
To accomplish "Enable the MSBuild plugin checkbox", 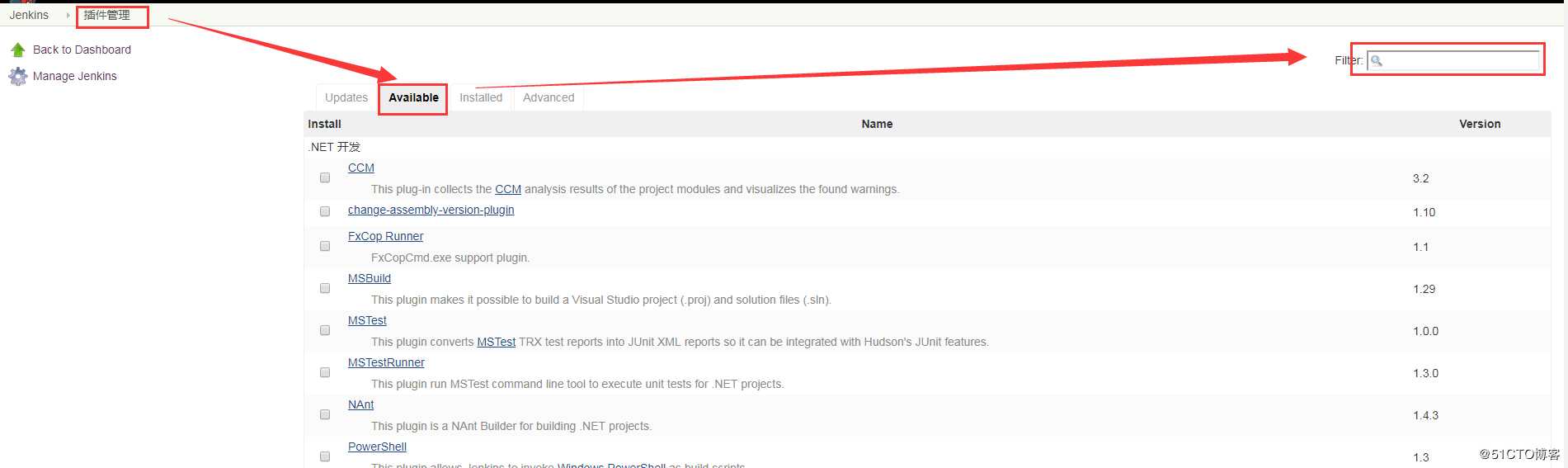I will (x=325, y=288).
